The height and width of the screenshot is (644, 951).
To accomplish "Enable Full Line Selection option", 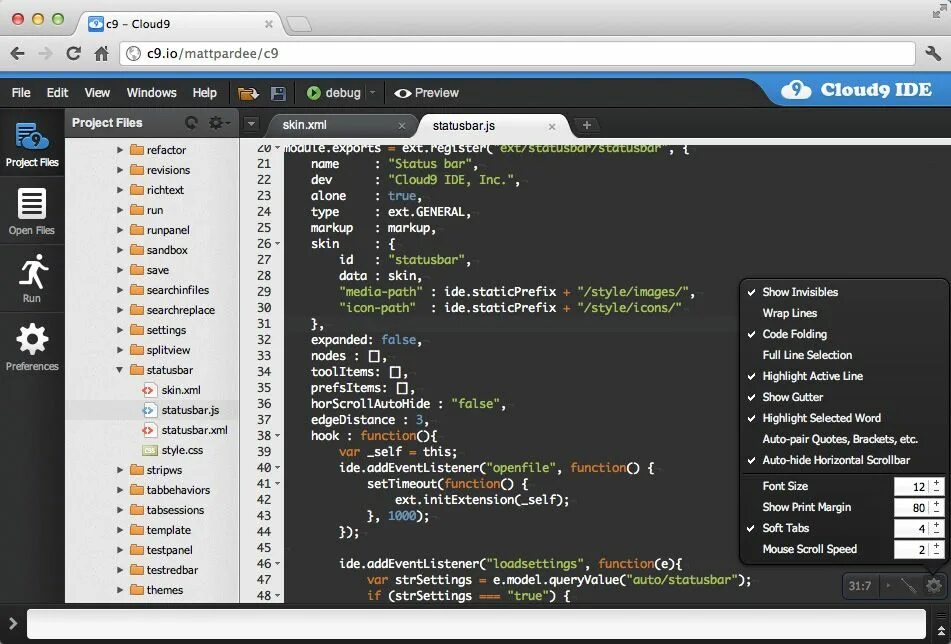I will pos(807,355).
